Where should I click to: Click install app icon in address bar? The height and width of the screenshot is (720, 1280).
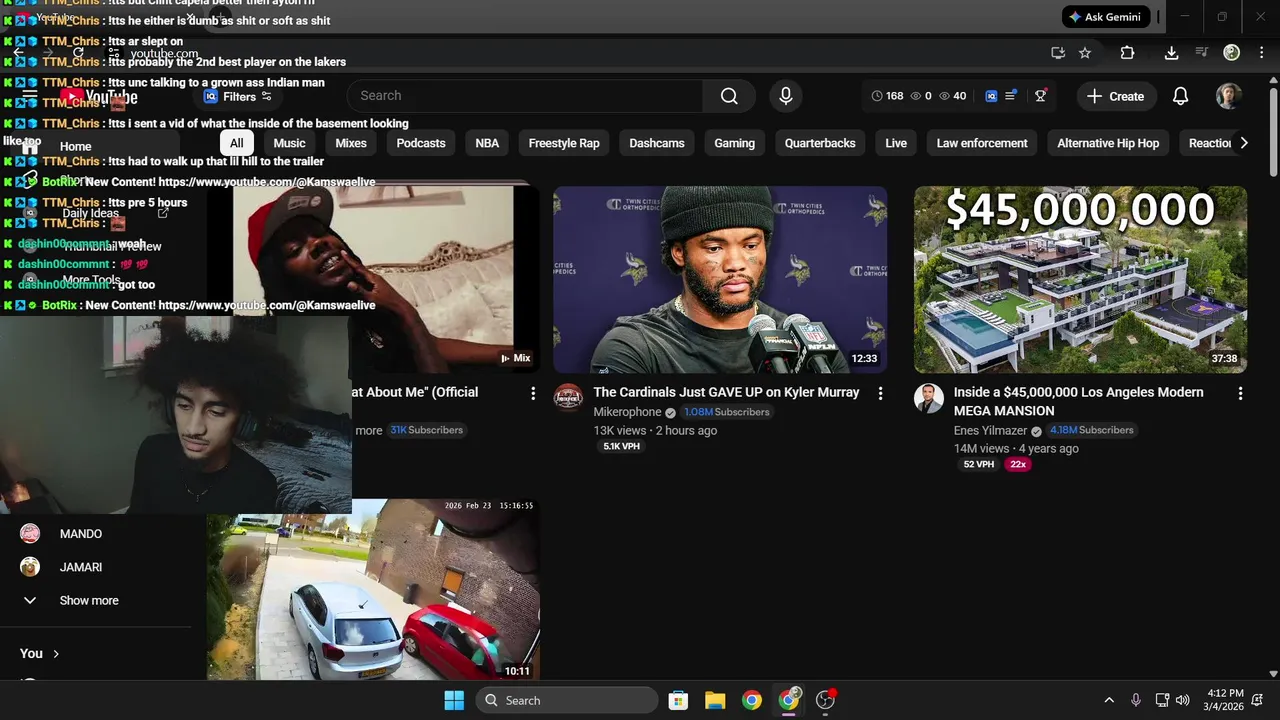click(x=1058, y=53)
